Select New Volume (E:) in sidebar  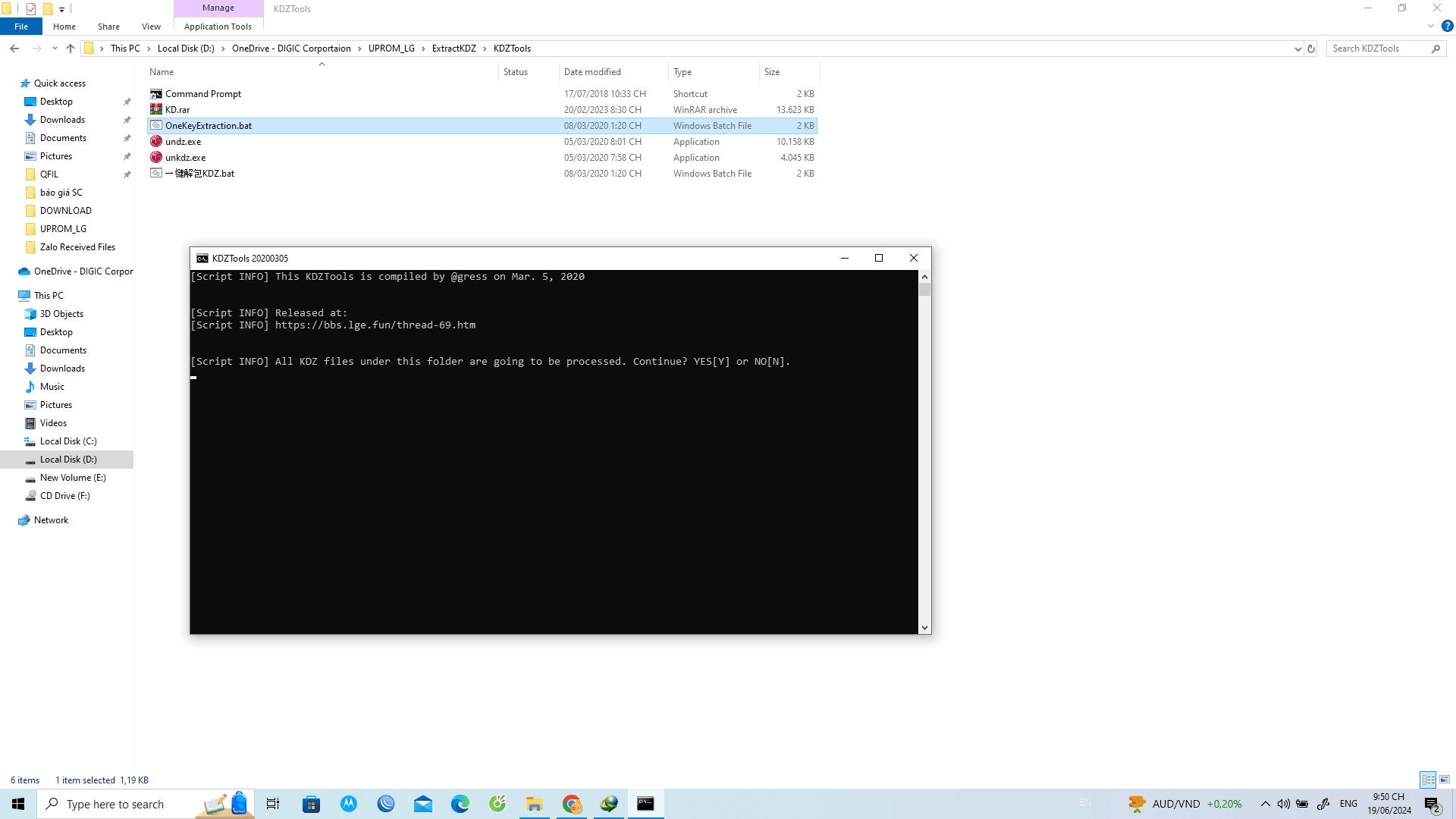point(73,478)
